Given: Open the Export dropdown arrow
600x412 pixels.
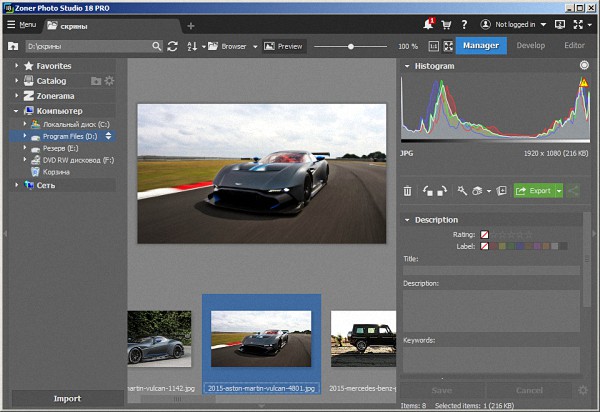Looking at the screenshot, I should [559, 191].
